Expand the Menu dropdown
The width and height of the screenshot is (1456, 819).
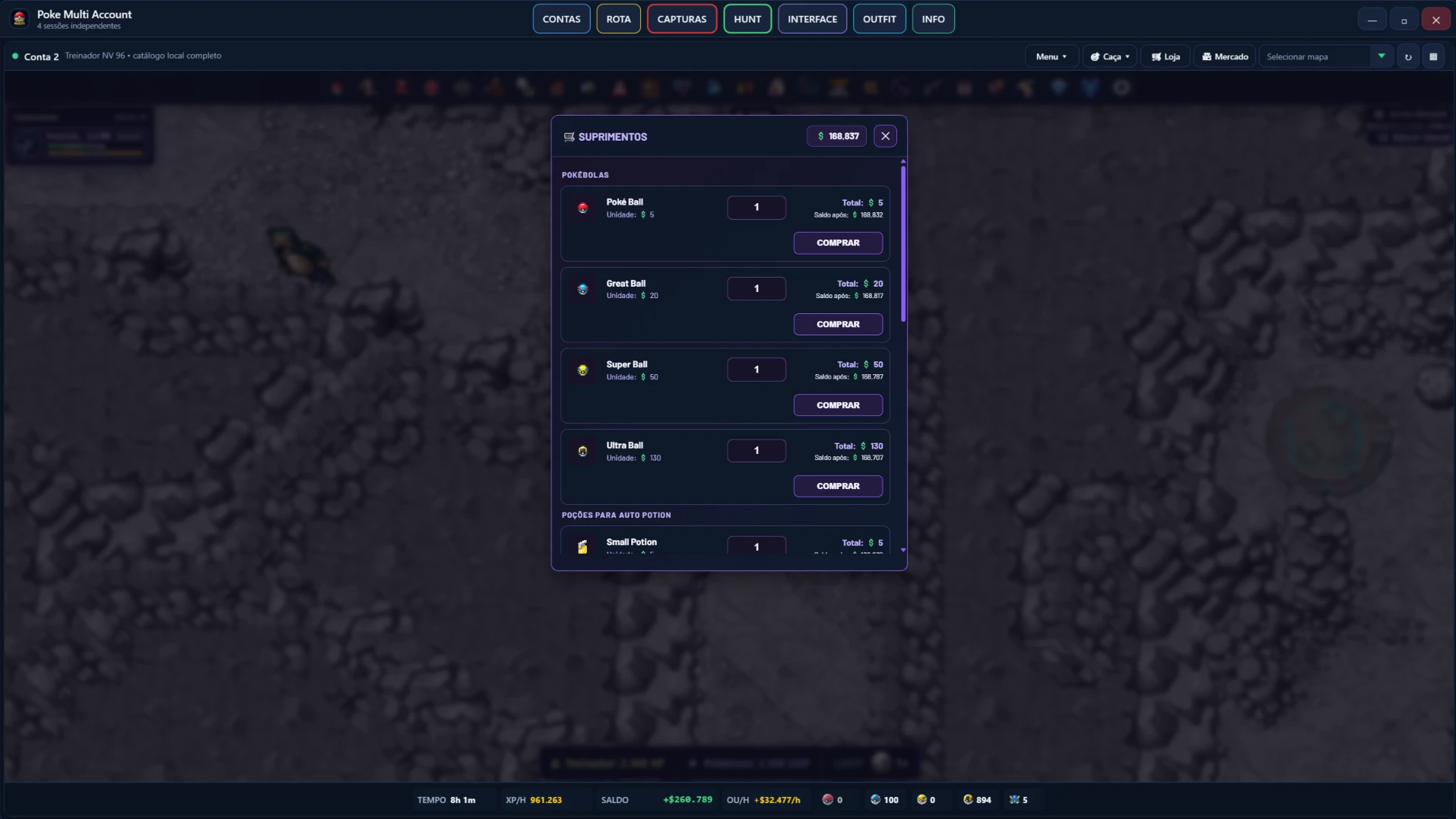coord(1051,56)
